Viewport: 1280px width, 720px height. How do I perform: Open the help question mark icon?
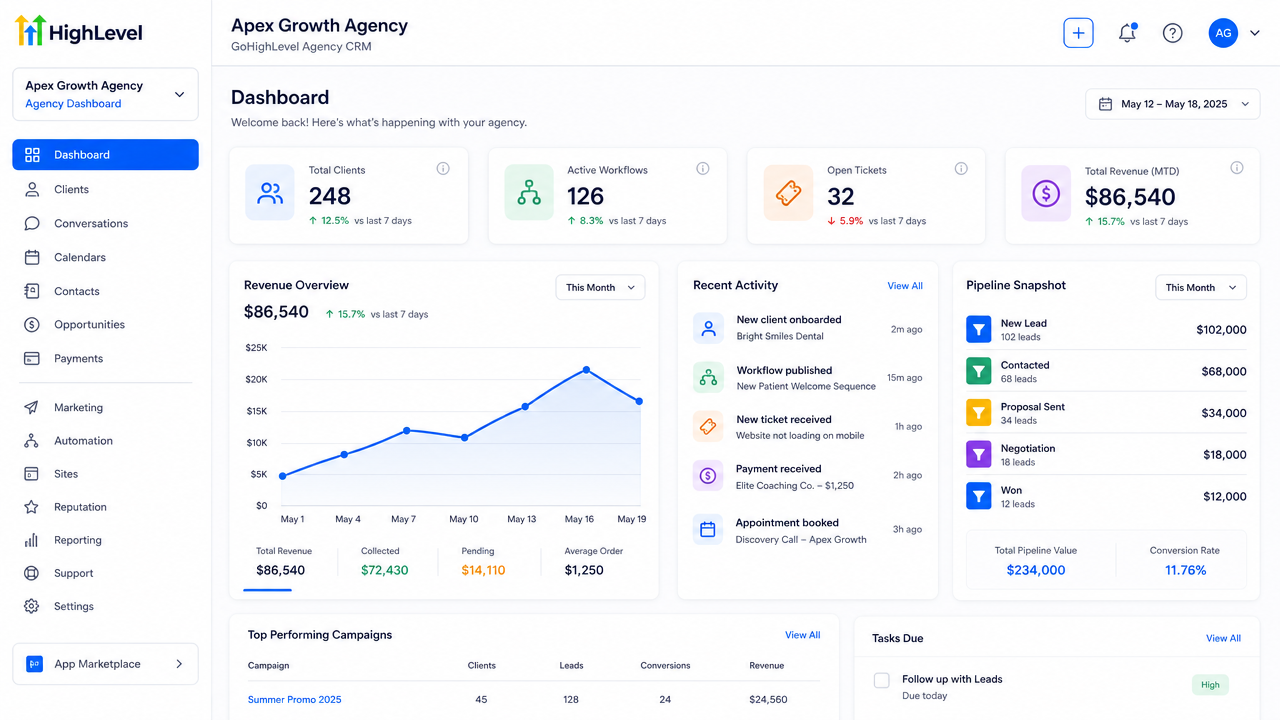click(1173, 33)
